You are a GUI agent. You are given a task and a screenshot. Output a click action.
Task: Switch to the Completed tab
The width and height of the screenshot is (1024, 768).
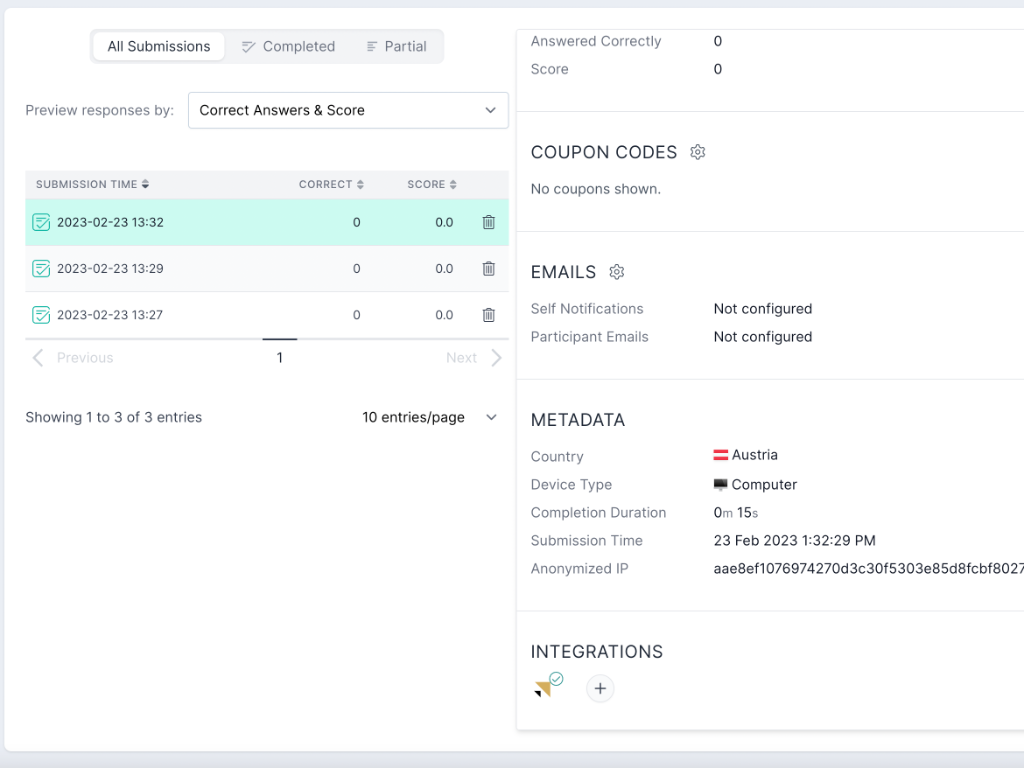point(288,46)
